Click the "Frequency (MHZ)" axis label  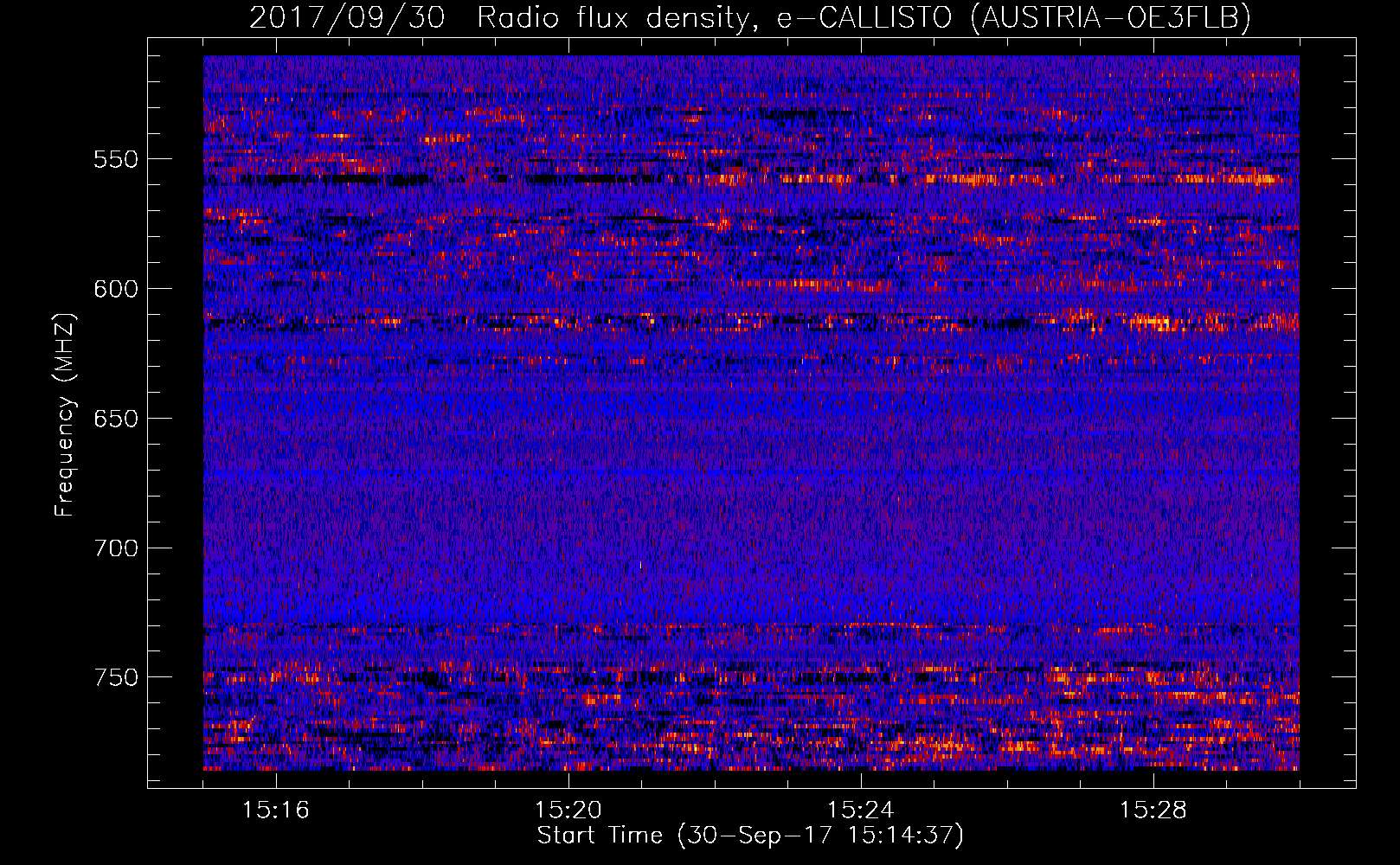pyautogui.click(x=65, y=414)
